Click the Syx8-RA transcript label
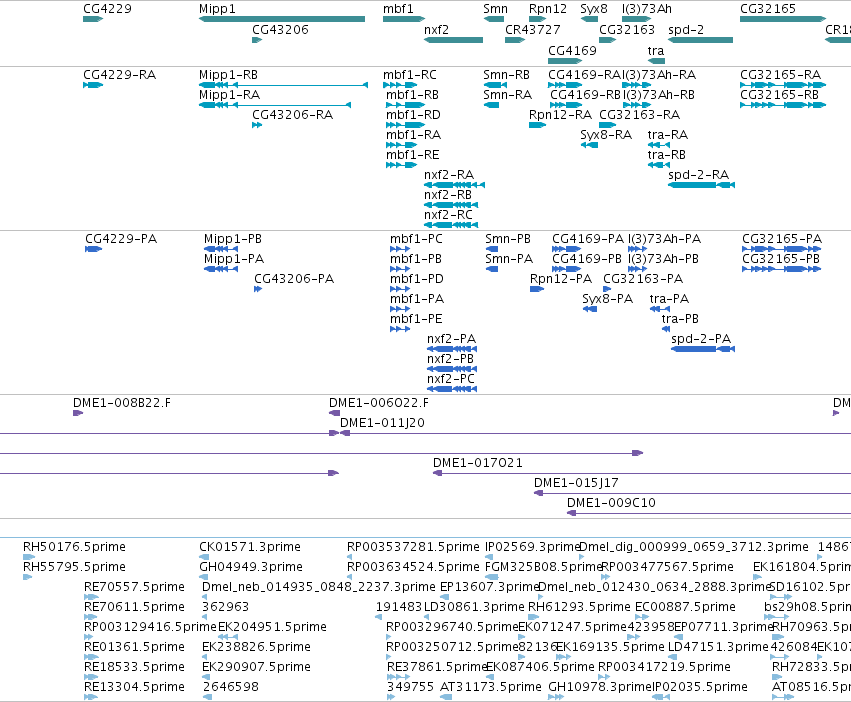851x702 pixels. click(606, 135)
